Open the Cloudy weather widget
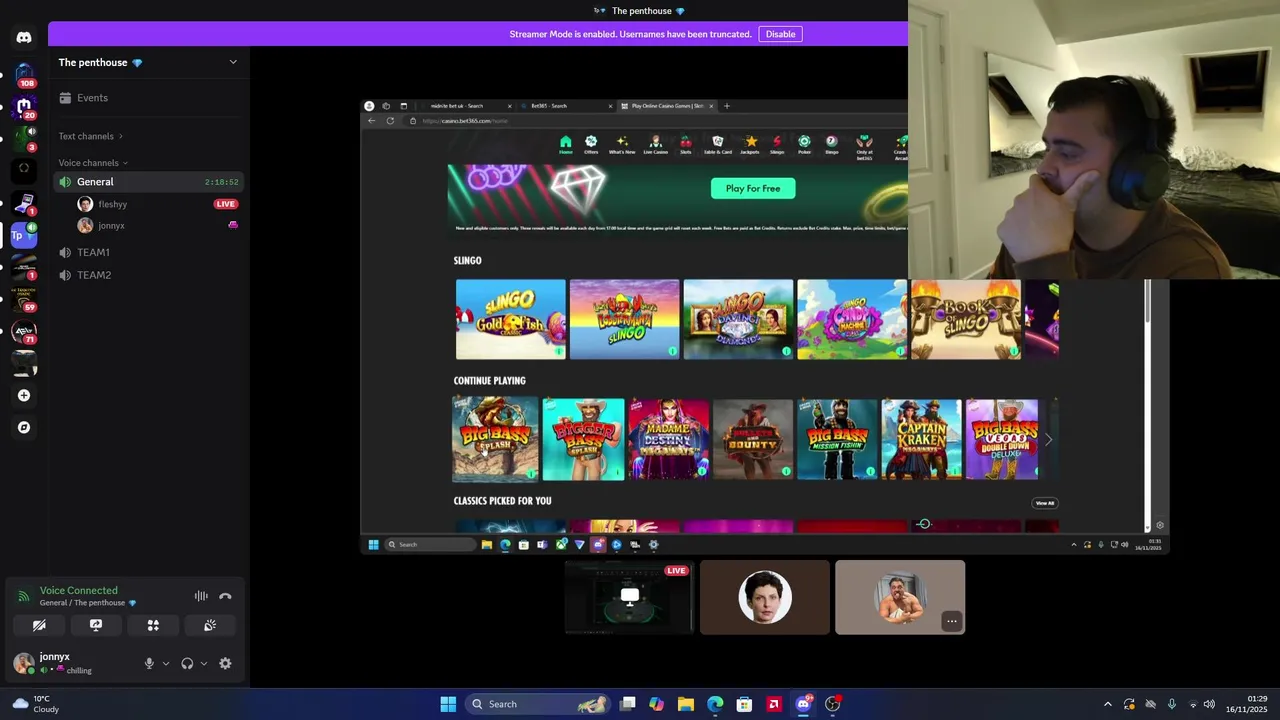1280x720 pixels. coord(34,704)
